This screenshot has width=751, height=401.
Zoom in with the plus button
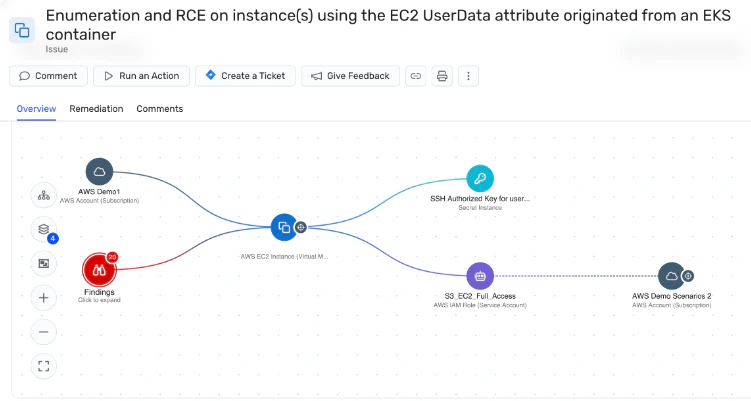(x=44, y=298)
